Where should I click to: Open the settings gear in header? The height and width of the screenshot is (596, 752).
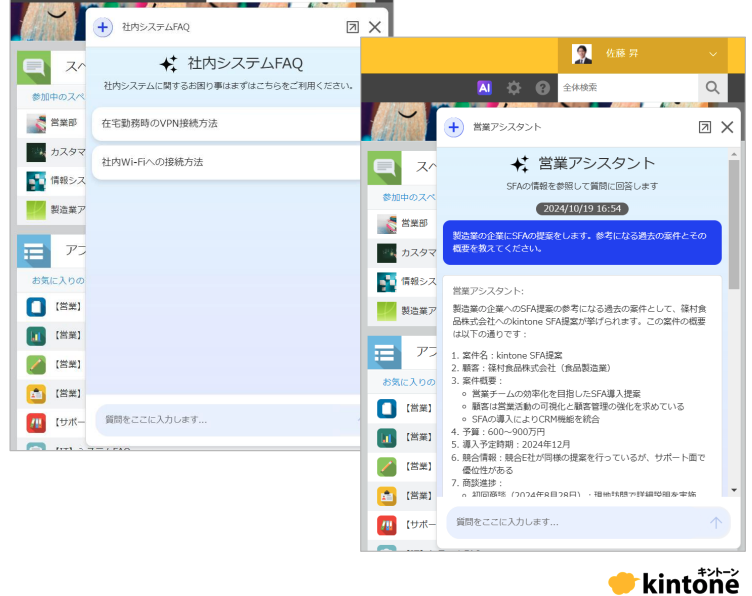pos(514,88)
